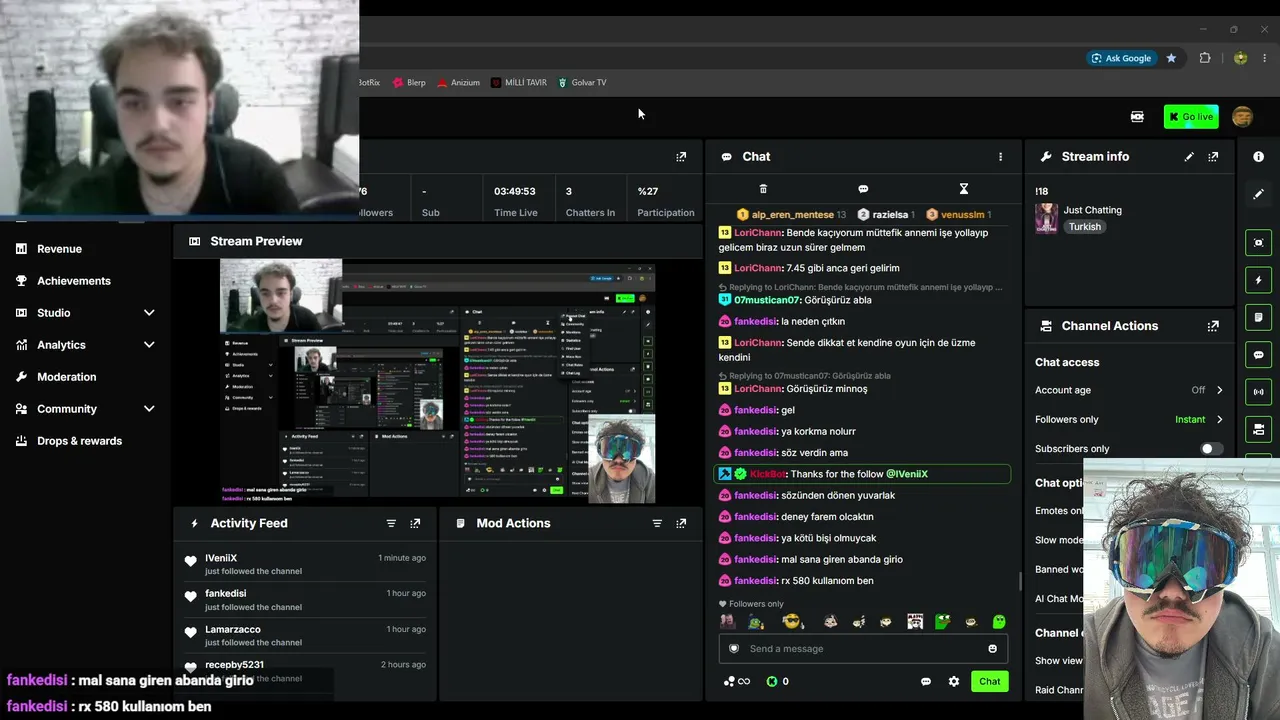Click the Turkish language tag
This screenshot has height=720, width=1280.
coord(1084,227)
